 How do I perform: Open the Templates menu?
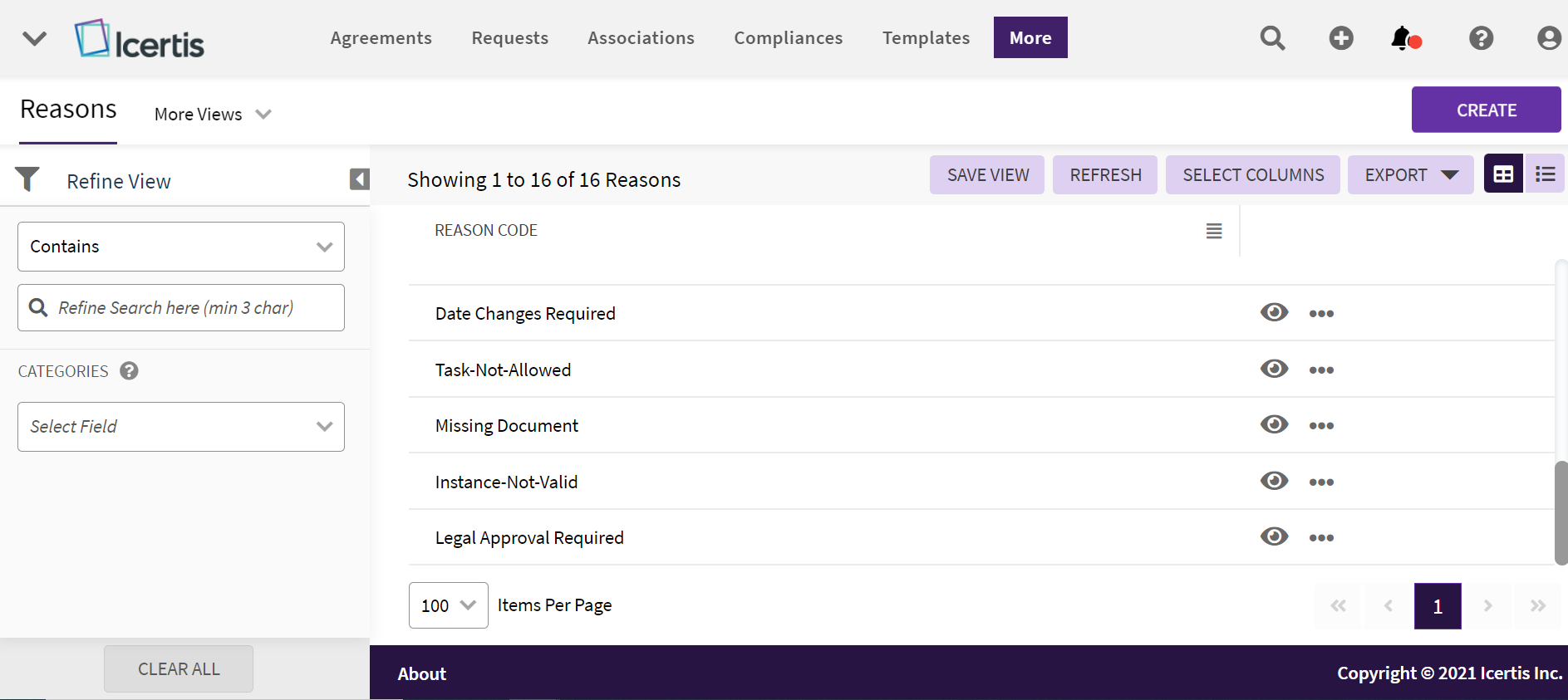point(926,38)
